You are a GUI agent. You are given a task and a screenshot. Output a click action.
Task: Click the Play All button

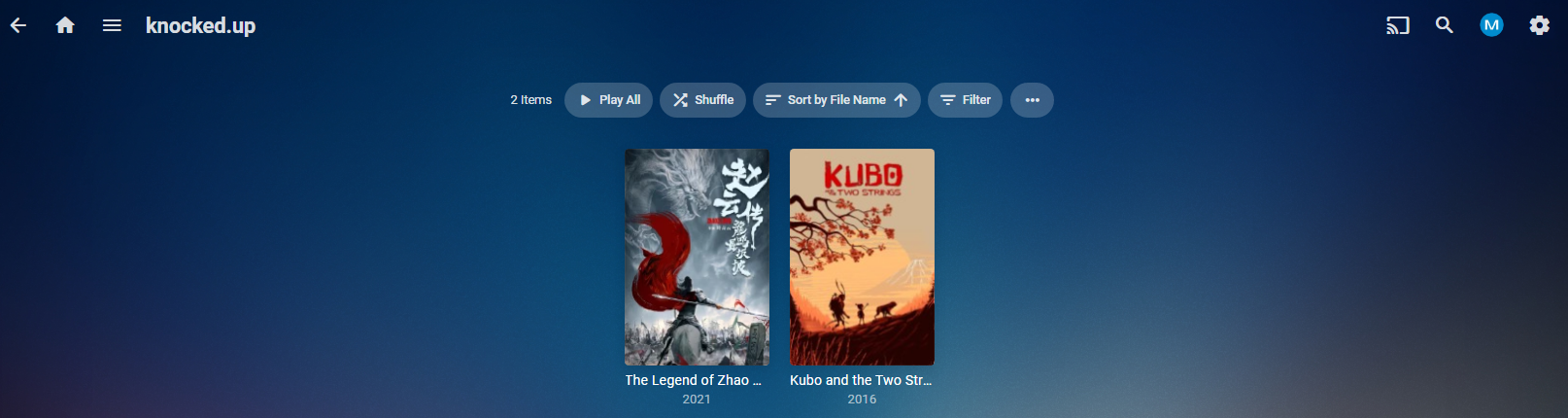coord(608,100)
